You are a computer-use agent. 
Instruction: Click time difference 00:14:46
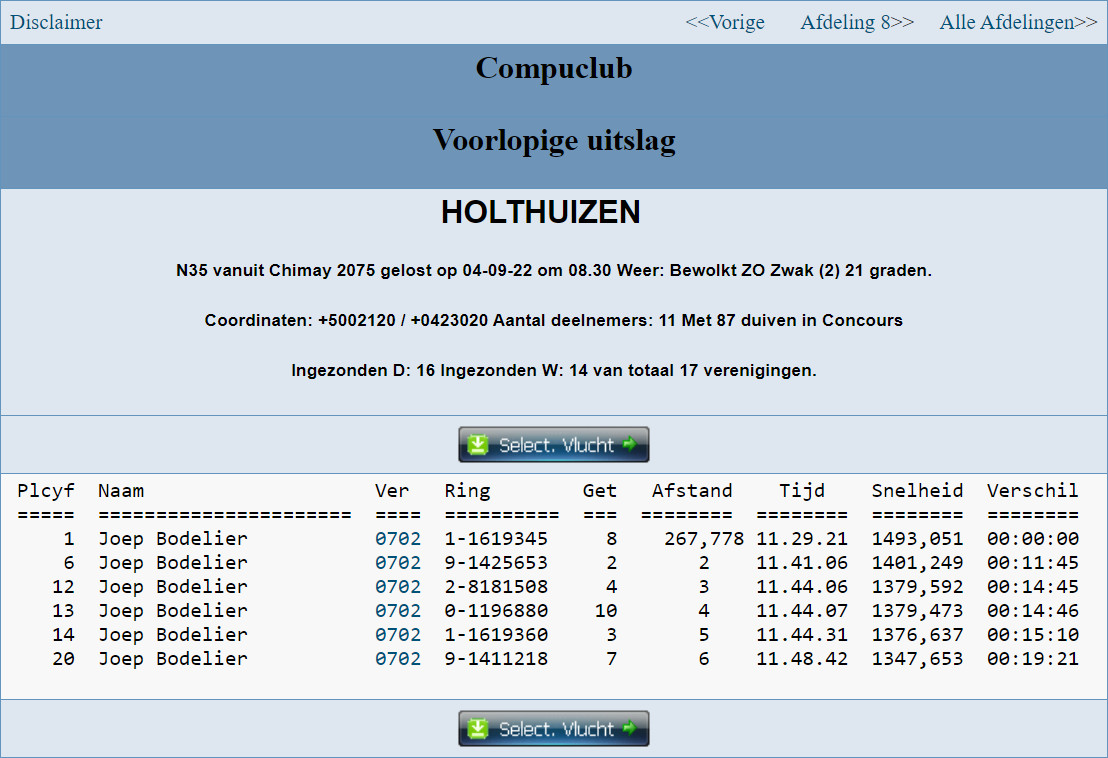[x=1032, y=611]
